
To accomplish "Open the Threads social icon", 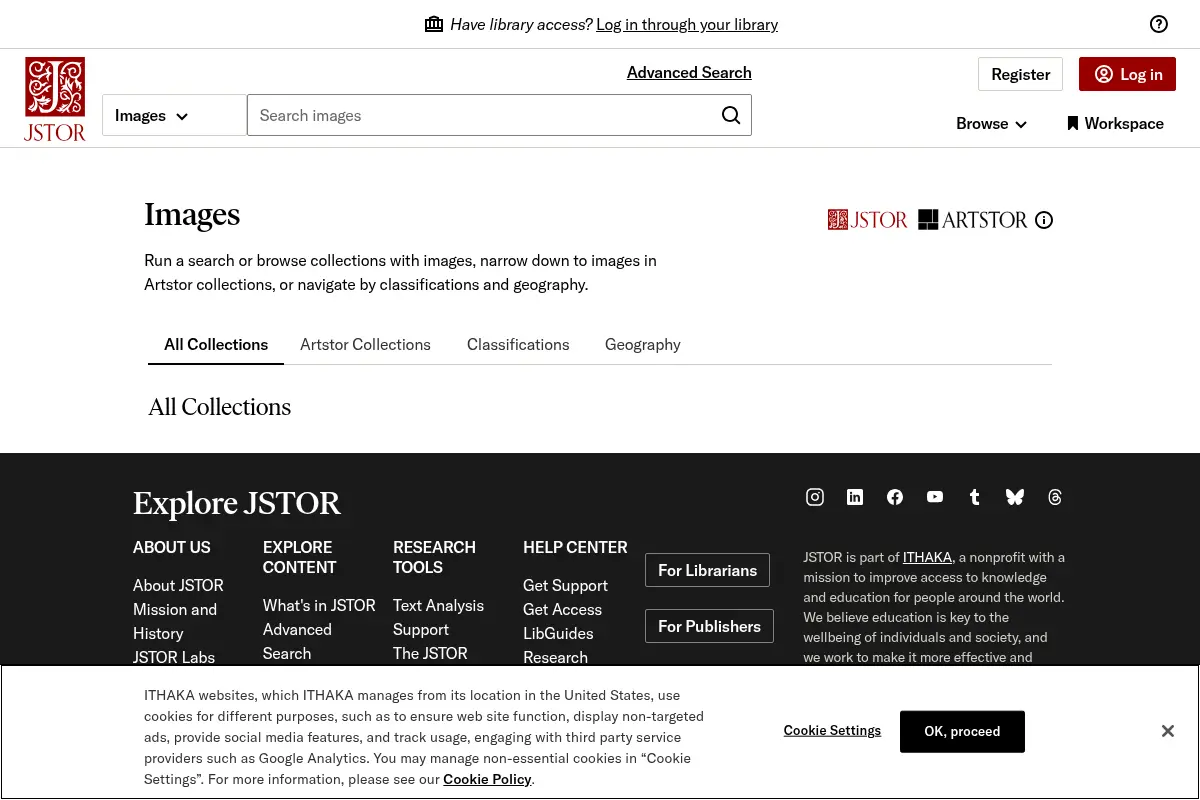I will click(1055, 497).
